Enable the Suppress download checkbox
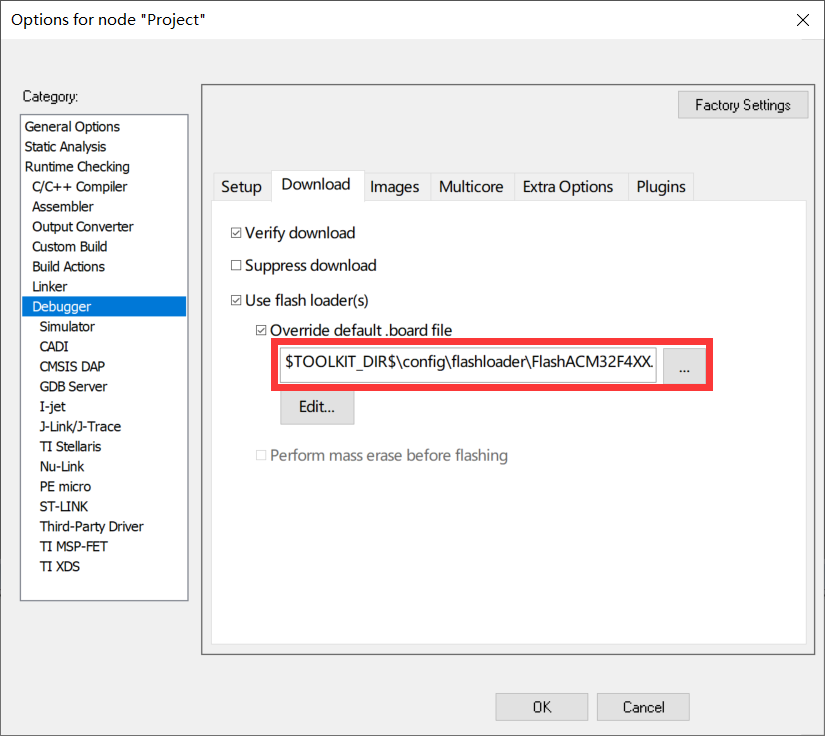Image resolution: width=825 pixels, height=736 pixels. coord(236,266)
